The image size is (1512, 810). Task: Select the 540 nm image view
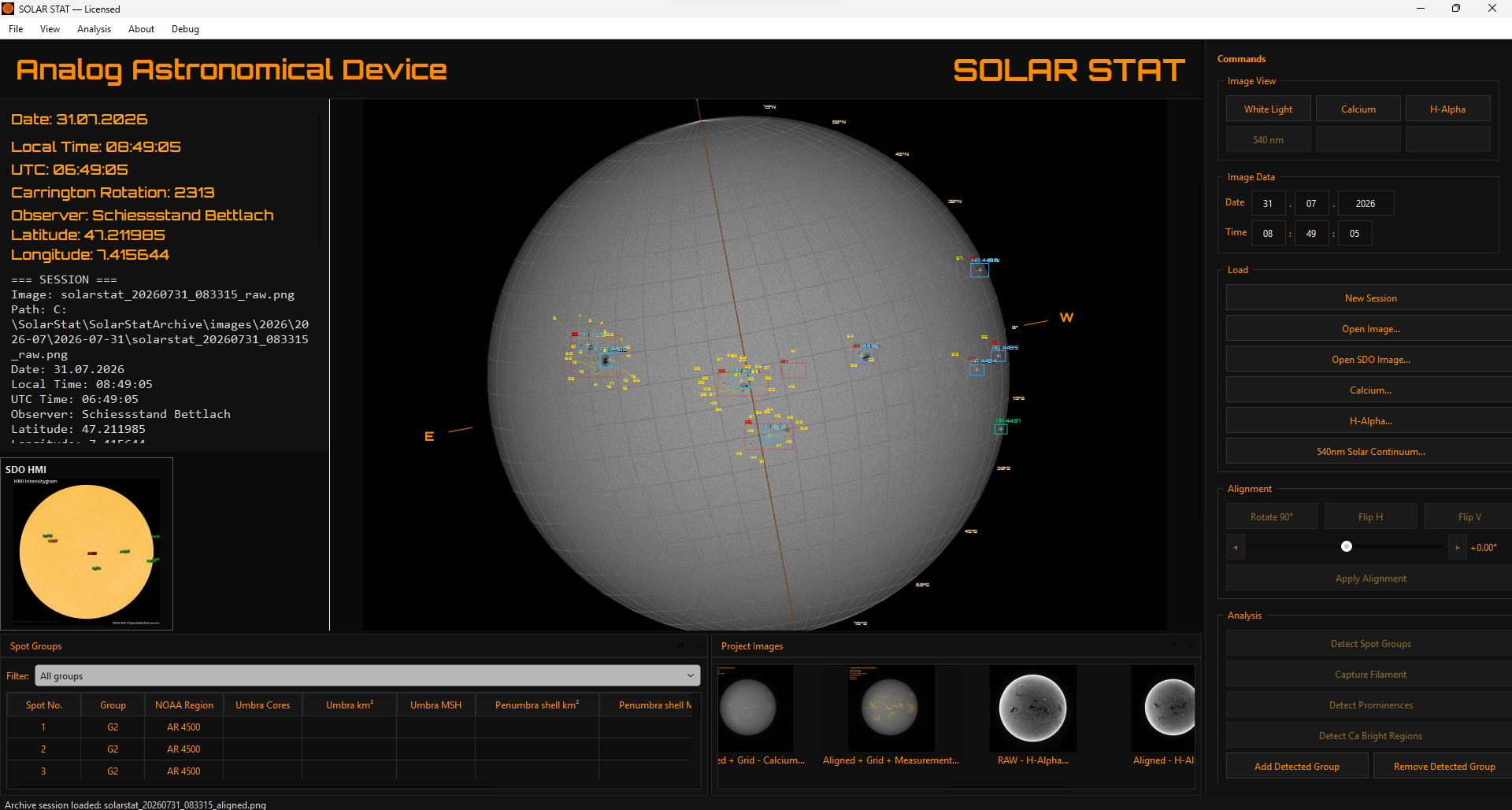(1268, 139)
